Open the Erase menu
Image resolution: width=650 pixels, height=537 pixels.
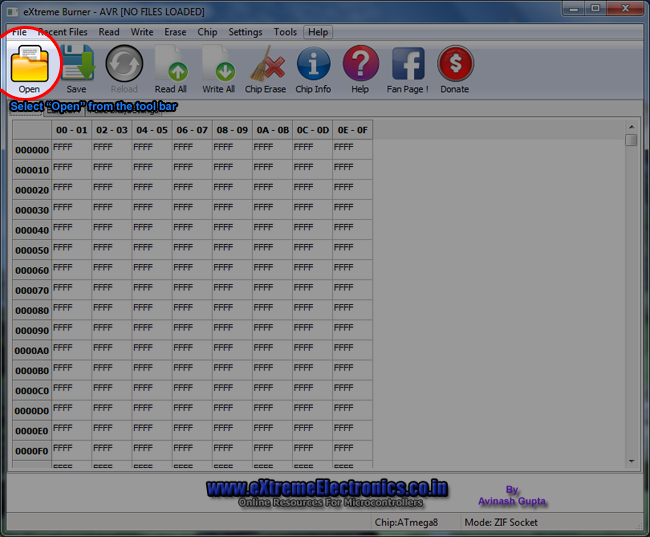pos(175,32)
